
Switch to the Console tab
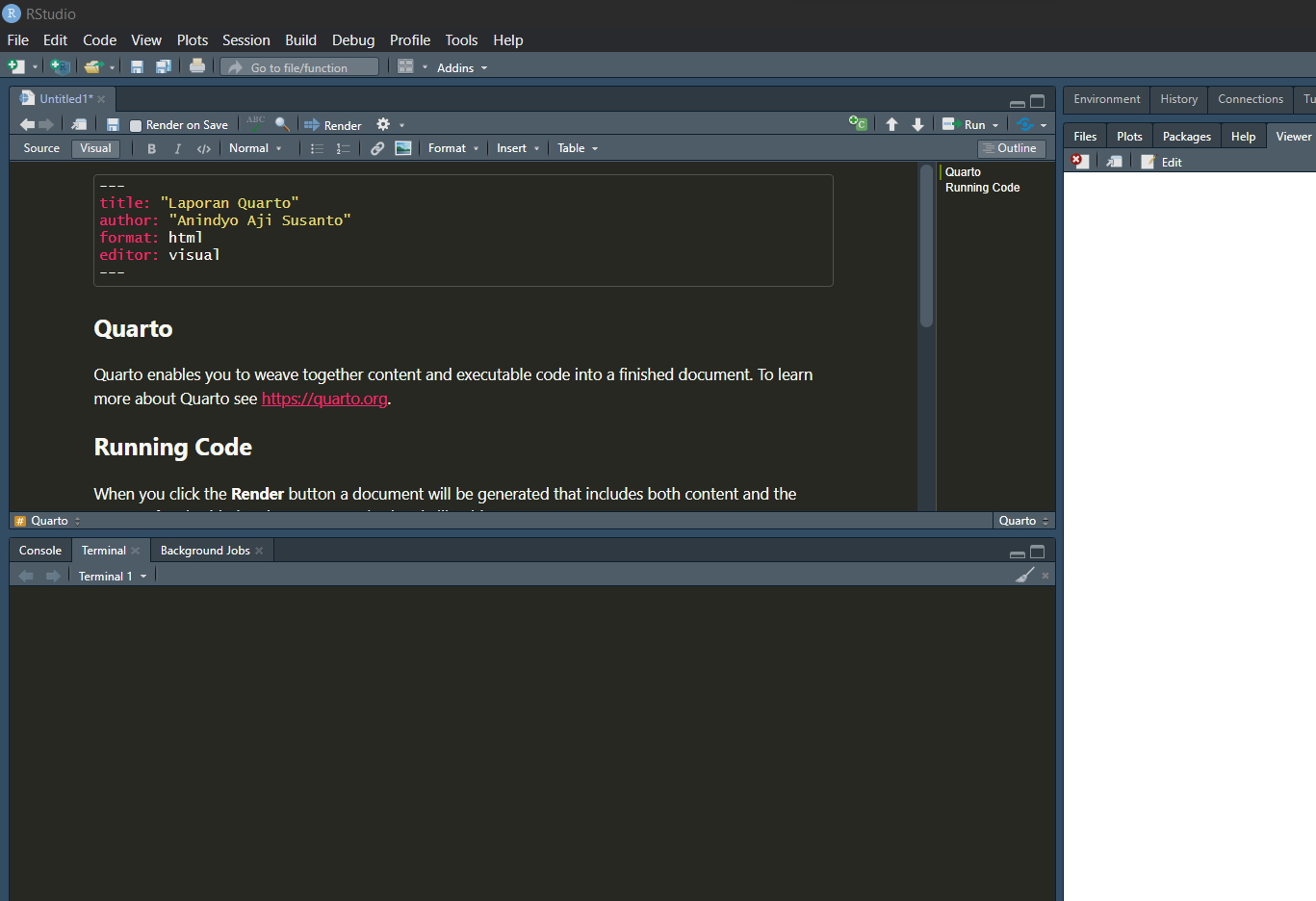click(x=40, y=551)
